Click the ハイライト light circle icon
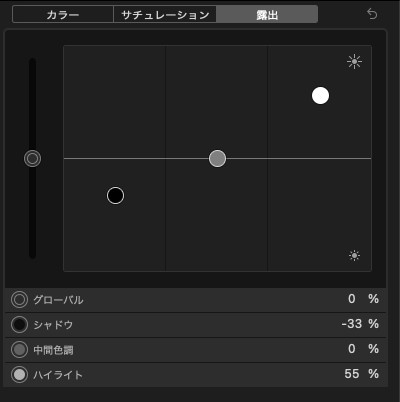The height and width of the screenshot is (402, 400). click(x=19, y=375)
